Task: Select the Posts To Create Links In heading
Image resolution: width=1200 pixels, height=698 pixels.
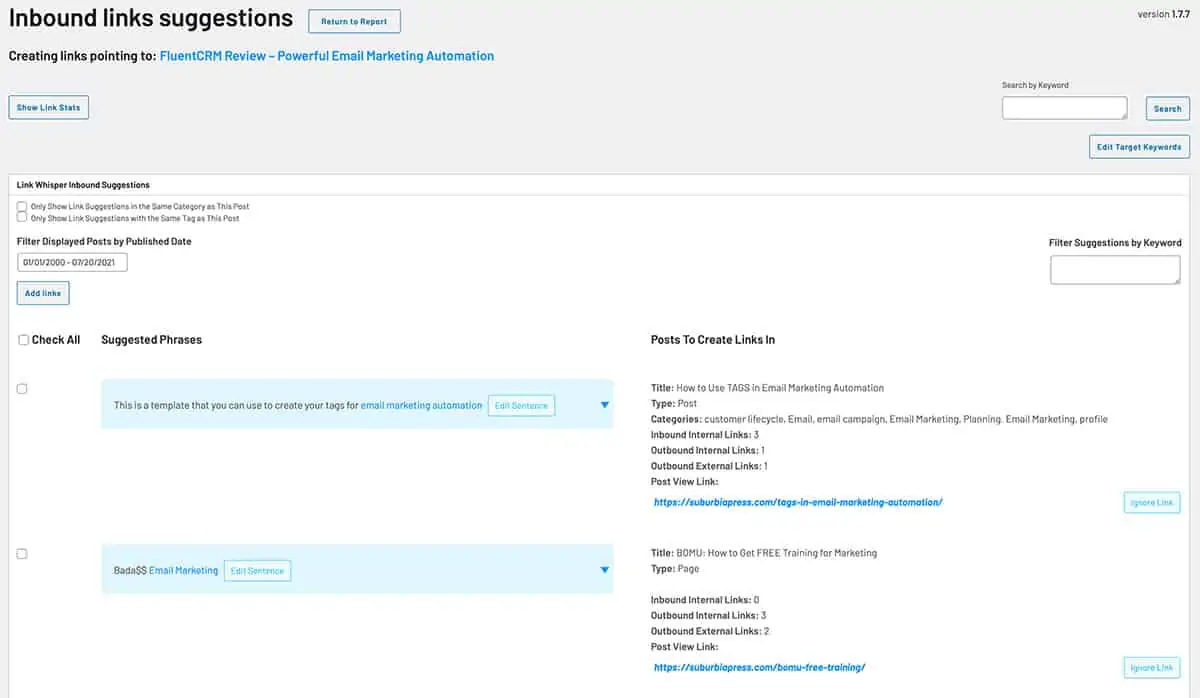Action: coord(712,340)
